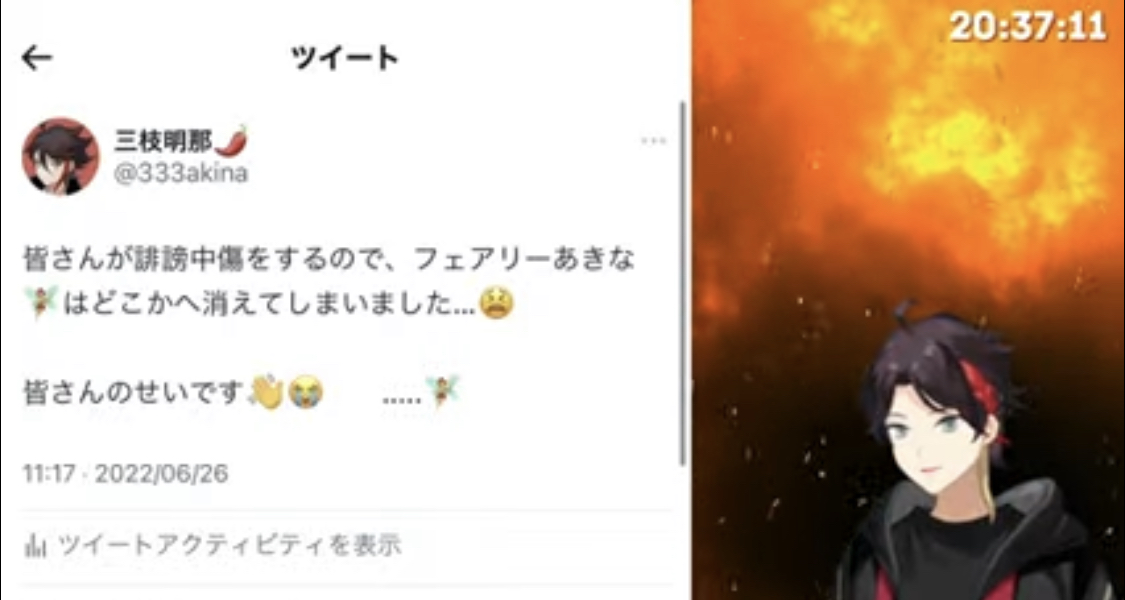Click ツイートアクティビティを表示 link
Viewport: 1125px width, 600px height.
click(230, 545)
